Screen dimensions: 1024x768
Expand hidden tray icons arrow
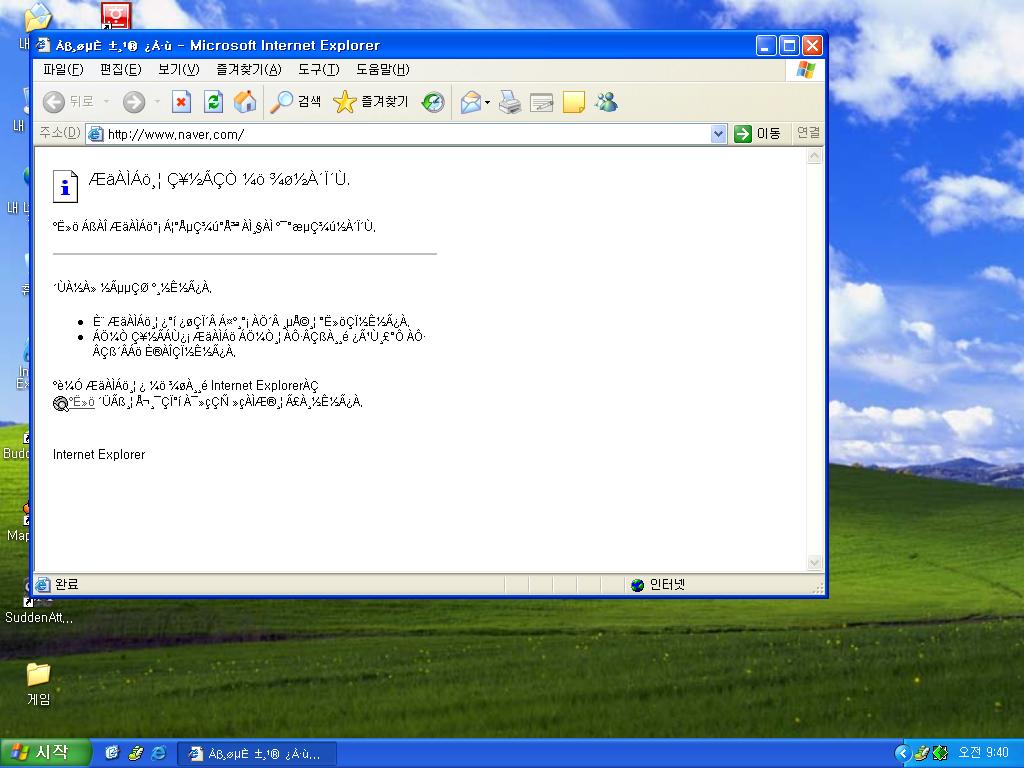(x=903, y=753)
